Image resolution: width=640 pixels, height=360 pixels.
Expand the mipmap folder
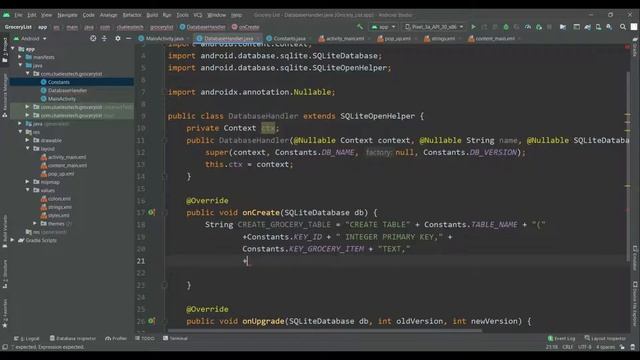[27, 182]
